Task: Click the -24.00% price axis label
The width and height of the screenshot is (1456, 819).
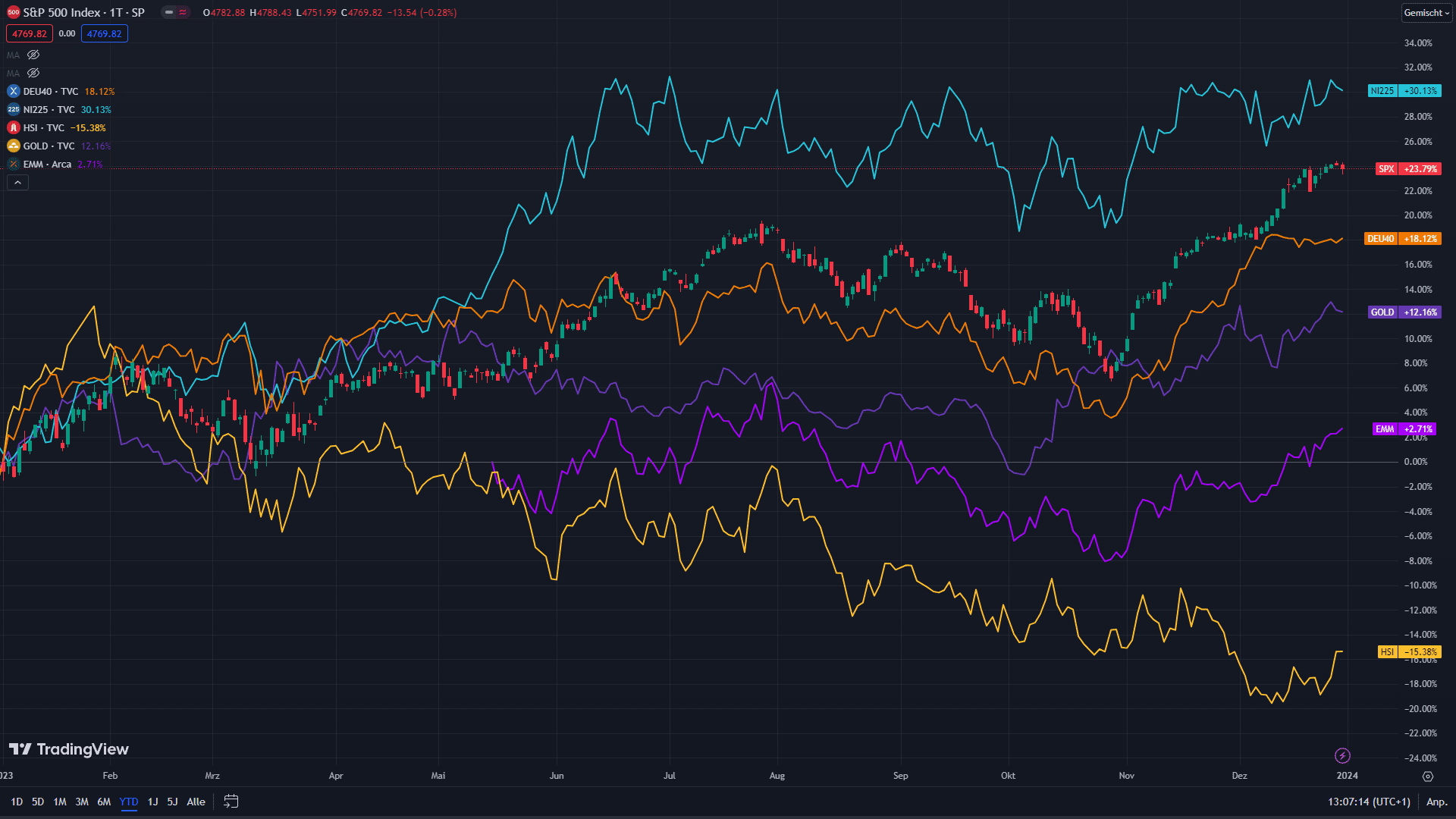Action: [1420, 758]
